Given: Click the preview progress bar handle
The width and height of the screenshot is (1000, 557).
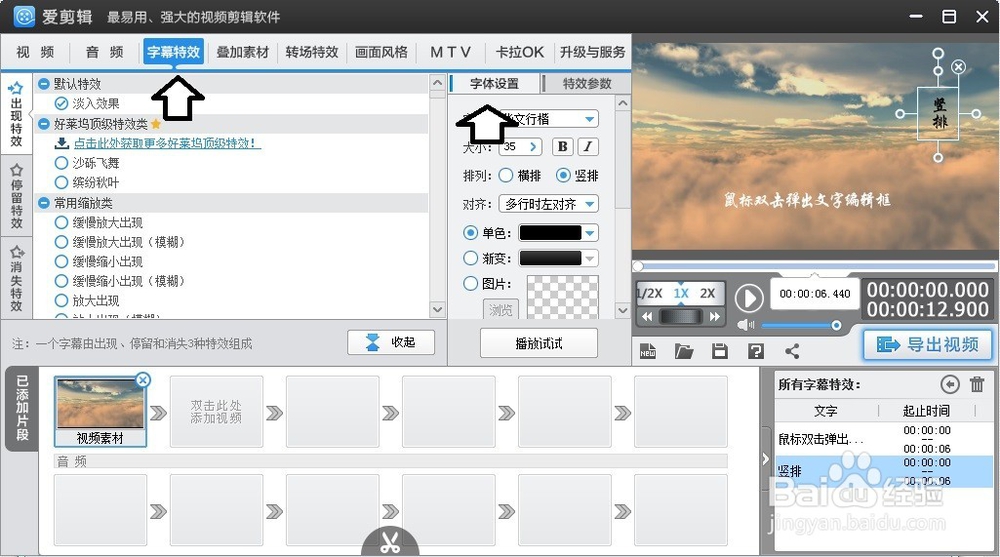Looking at the screenshot, I should (x=638, y=266).
